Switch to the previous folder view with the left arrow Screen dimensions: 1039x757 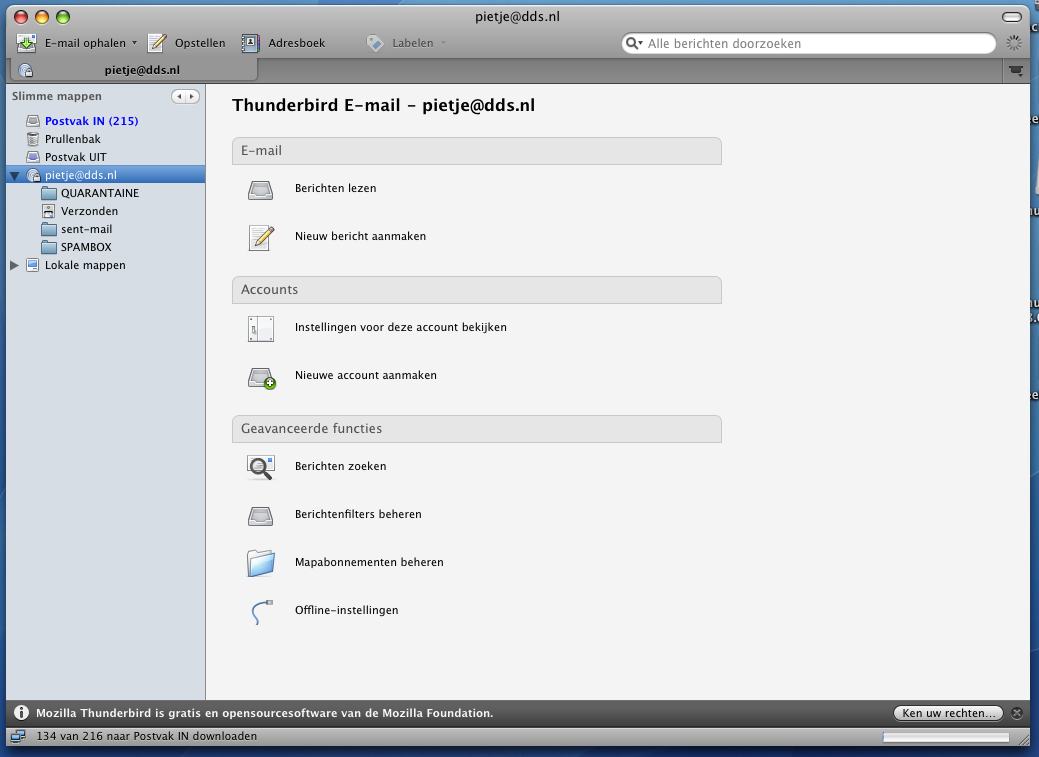(x=179, y=97)
